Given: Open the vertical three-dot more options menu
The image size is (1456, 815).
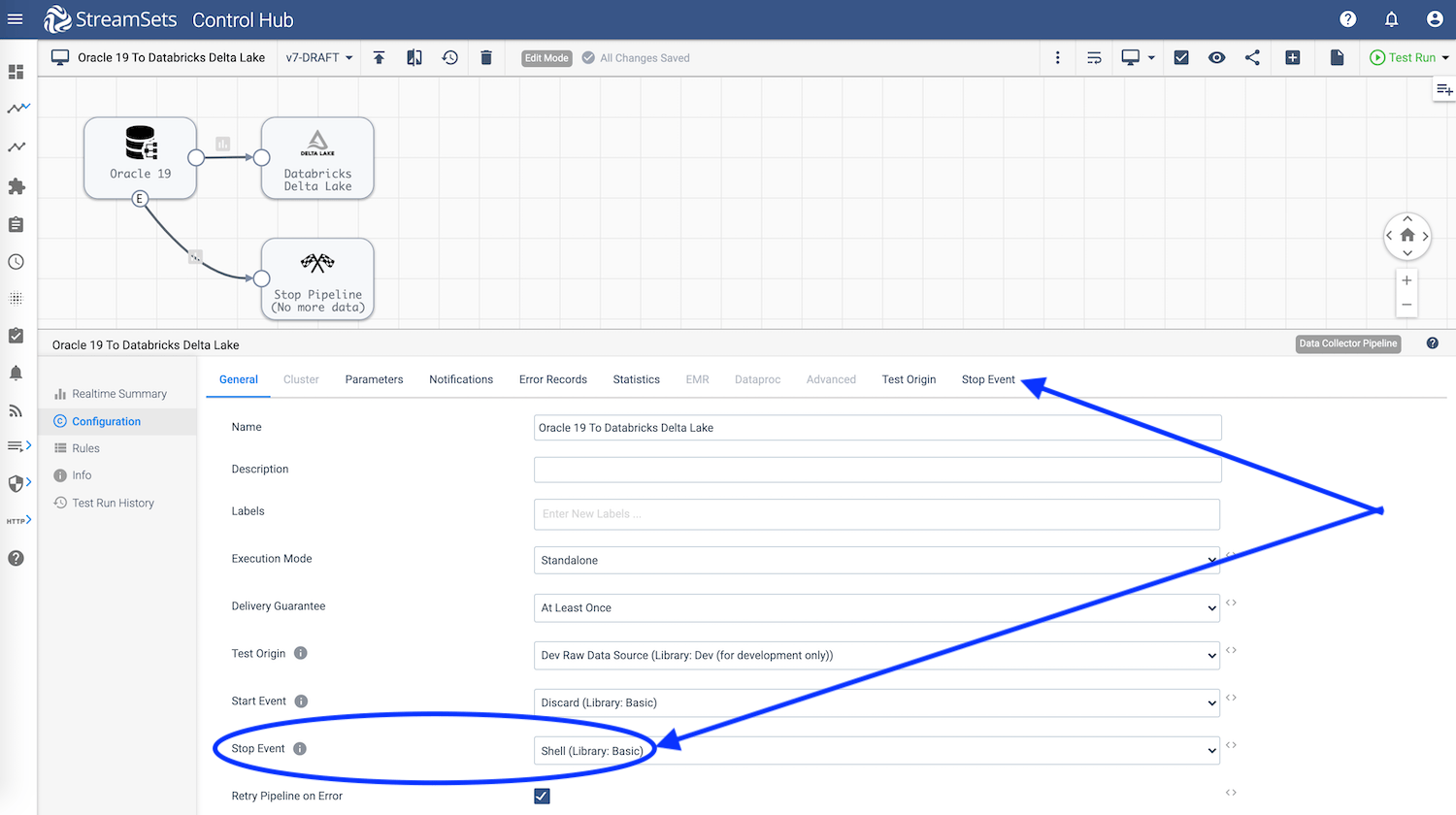Looking at the screenshot, I should 1058,58.
